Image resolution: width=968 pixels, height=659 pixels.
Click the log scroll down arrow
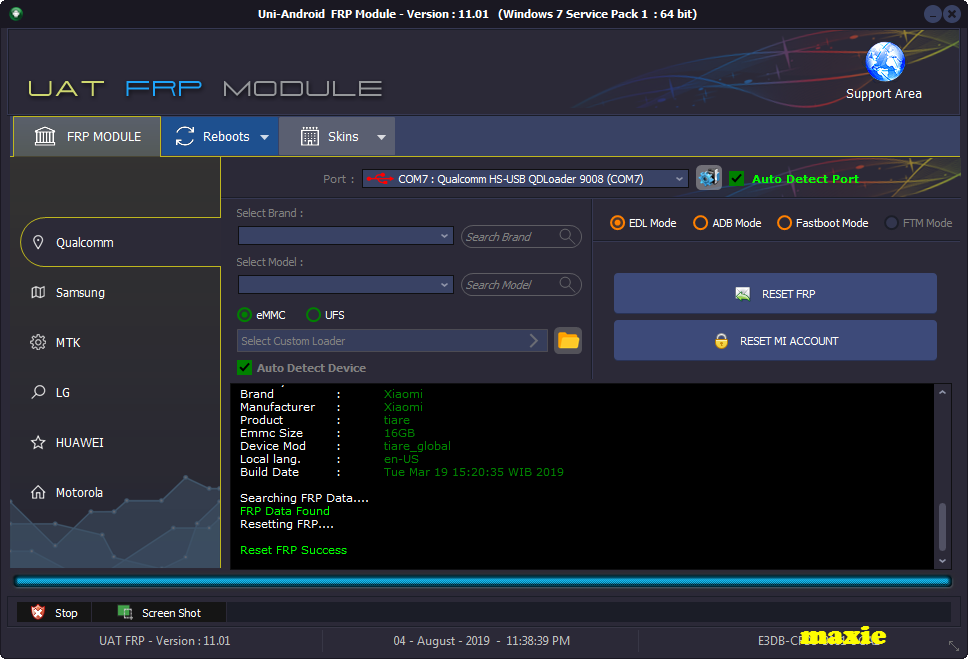coord(942,561)
